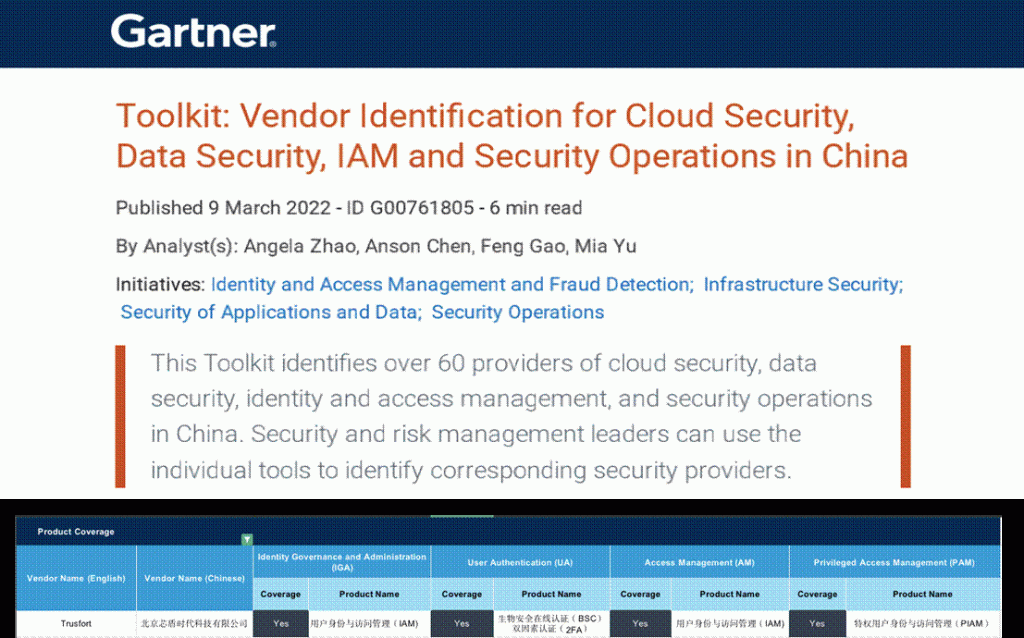
Task: Click the Gartner logo
Action: point(193,31)
